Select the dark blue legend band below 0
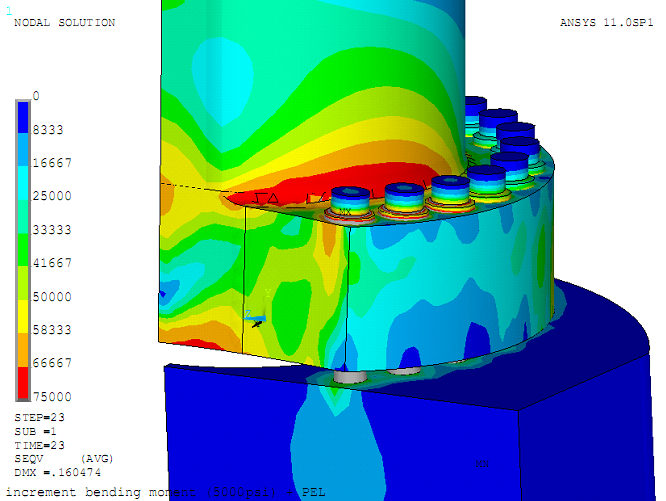This screenshot has width=666, height=501. coord(23,118)
